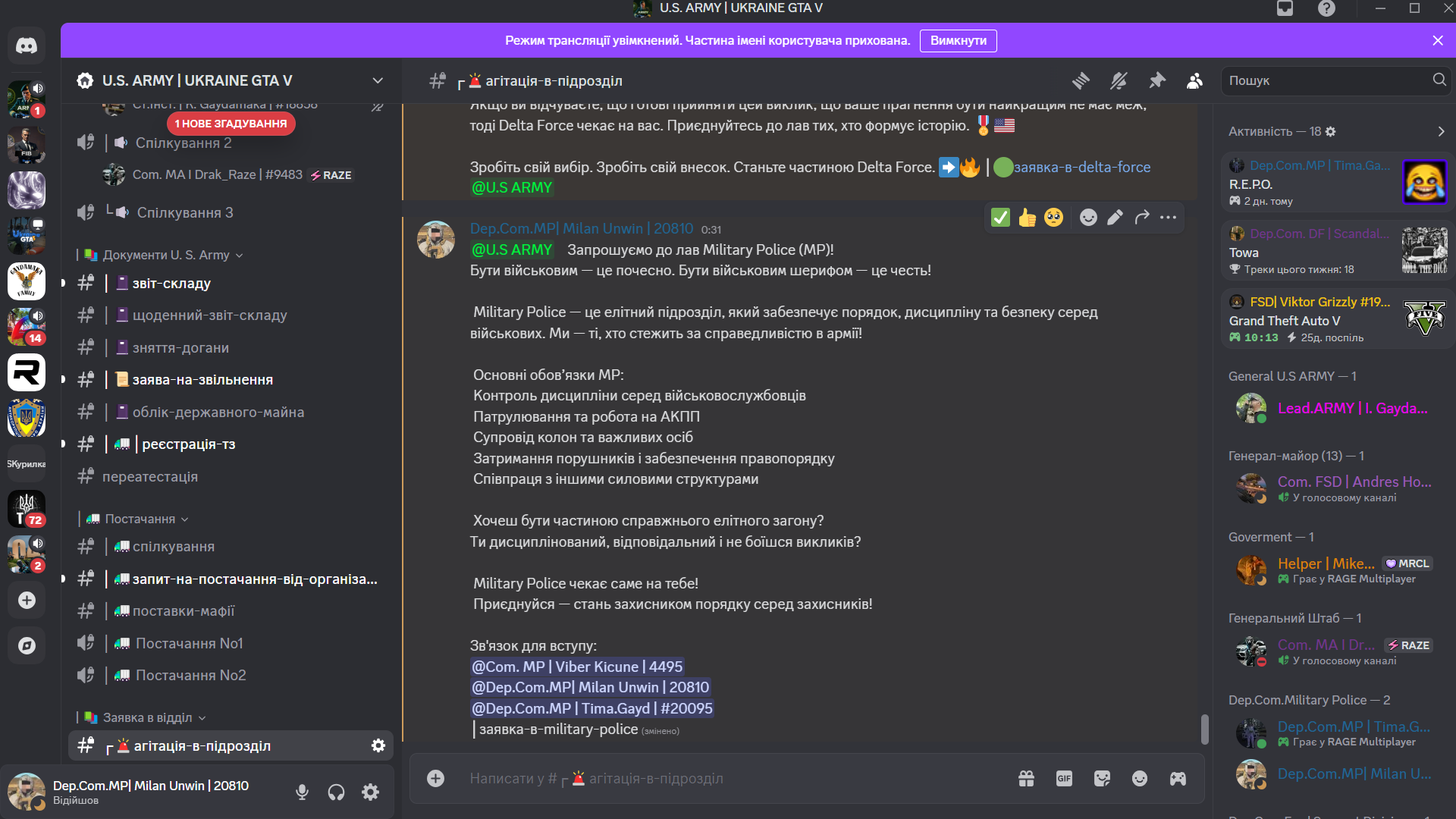Image resolution: width=1456 pixels, height=819 pixels.
Task: Toggle headphones deafen
Action: click(336, 792)
